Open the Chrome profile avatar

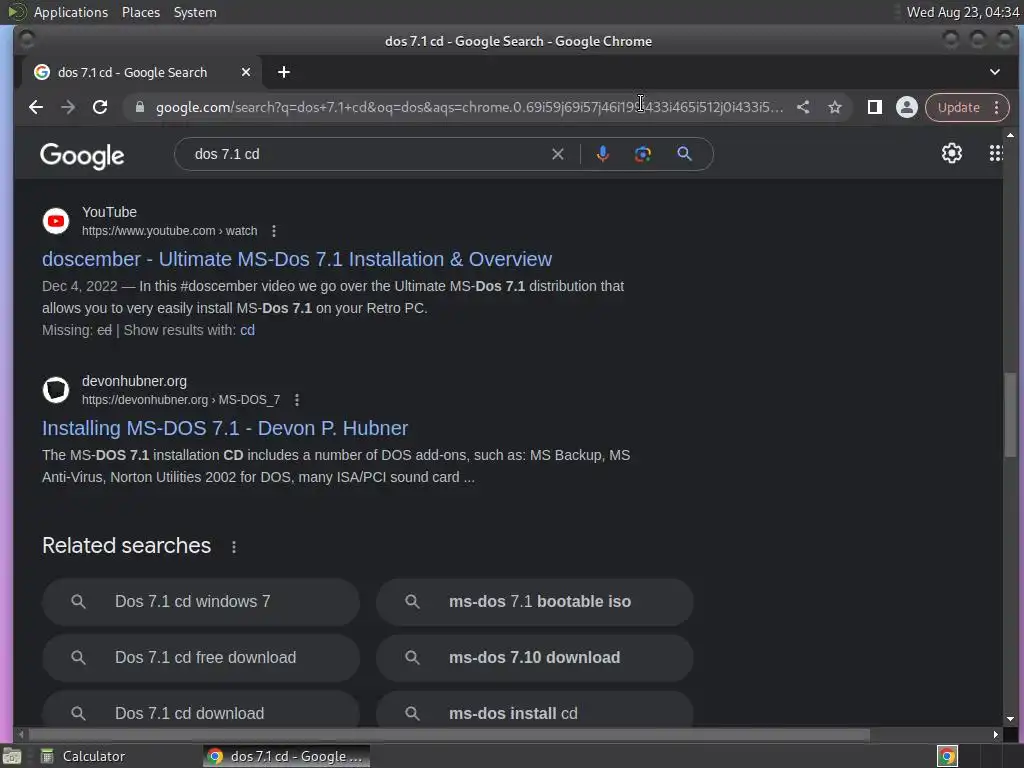pos(906,107)
